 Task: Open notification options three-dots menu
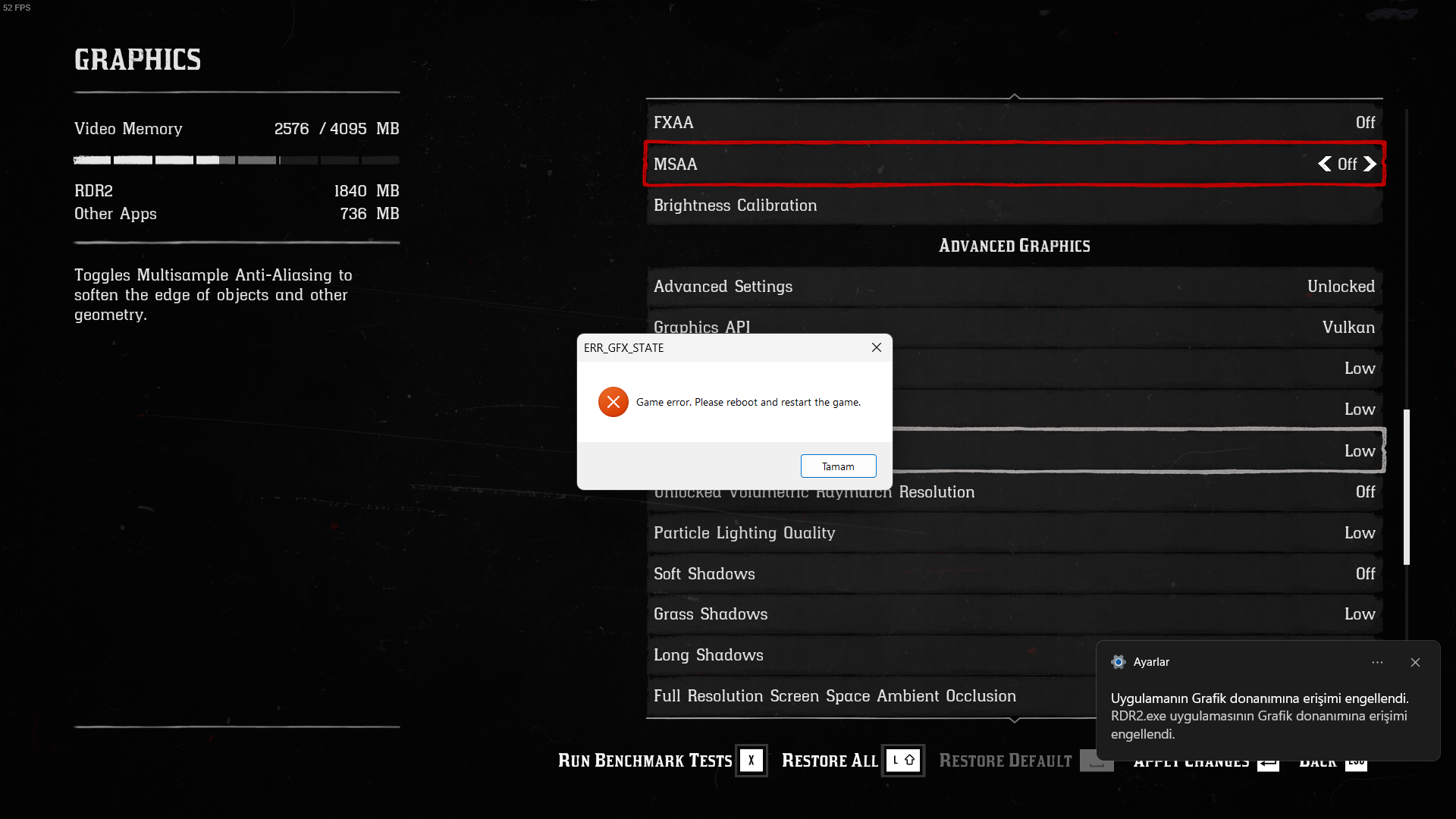[1377, 662]
